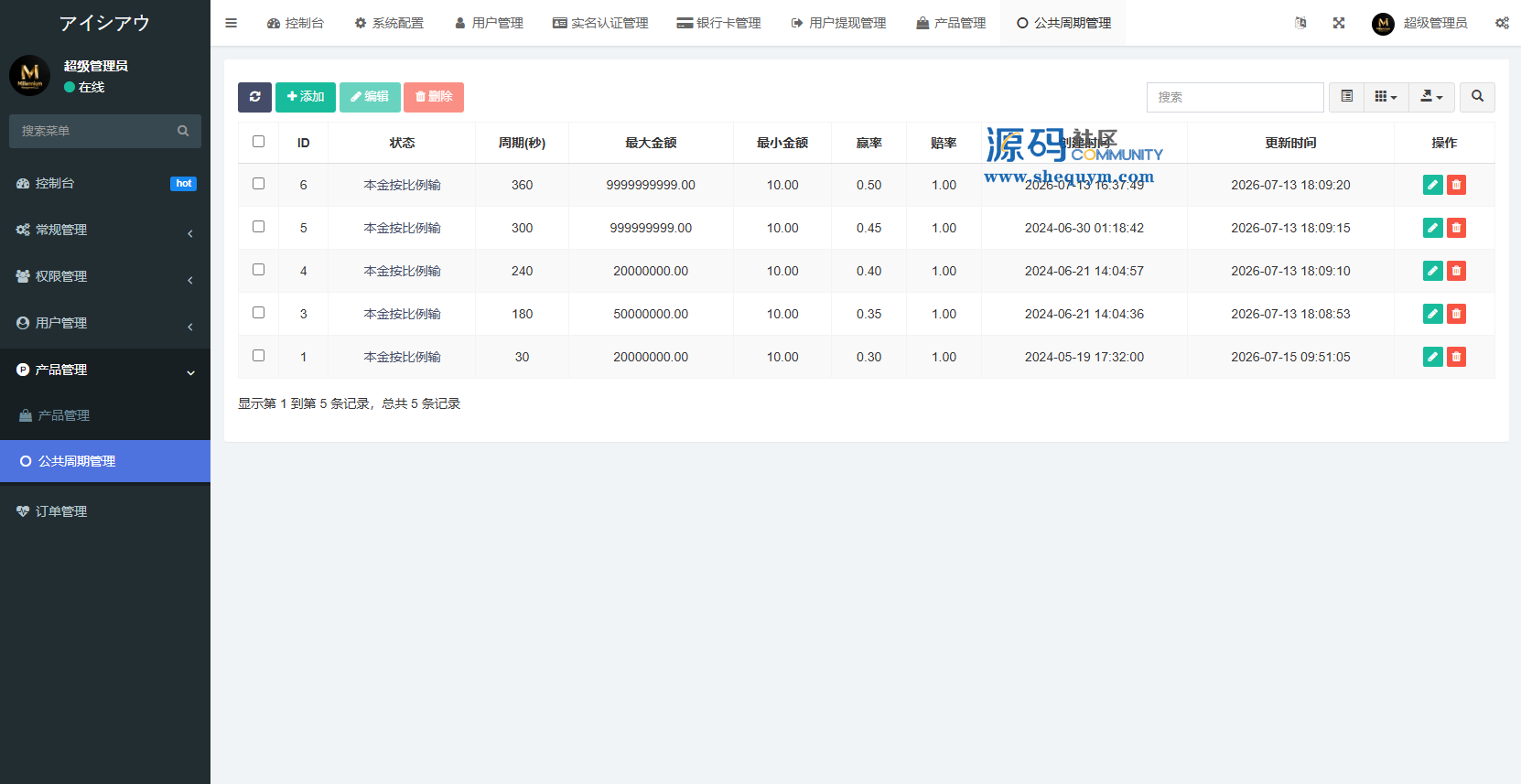Switch to the 系统配置 tab
This screenshot has width=1521, height=784.
coord(389,23)
